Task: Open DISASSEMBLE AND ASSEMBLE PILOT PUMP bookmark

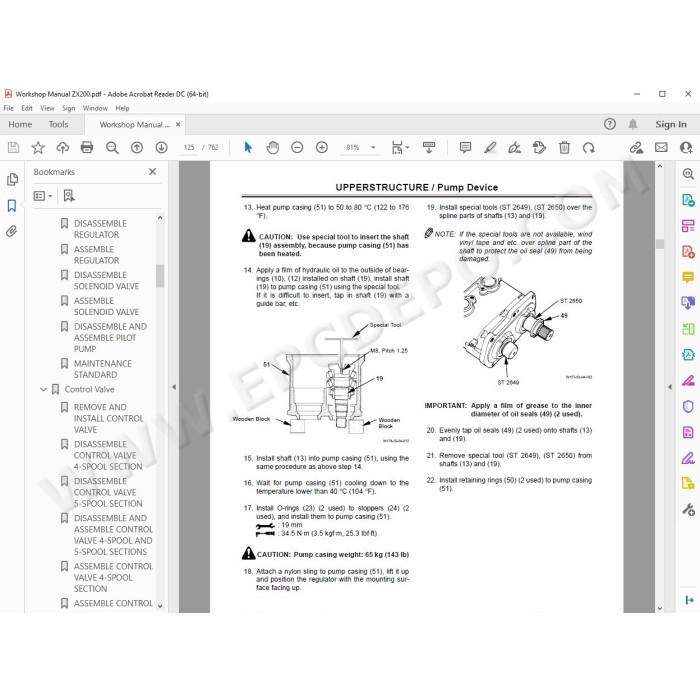Action: click(x=110, y=338)
